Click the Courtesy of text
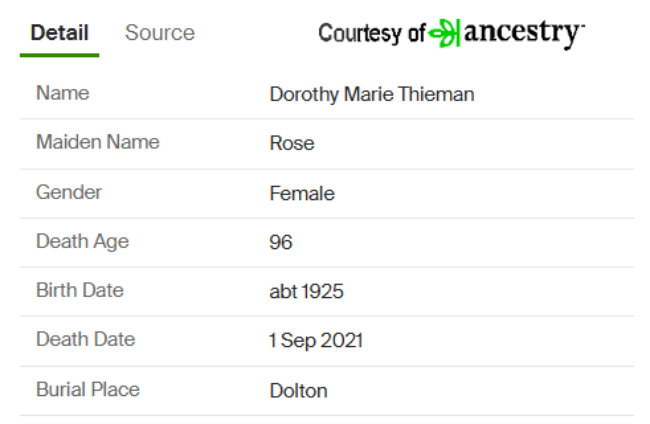 tap(372, 34)
